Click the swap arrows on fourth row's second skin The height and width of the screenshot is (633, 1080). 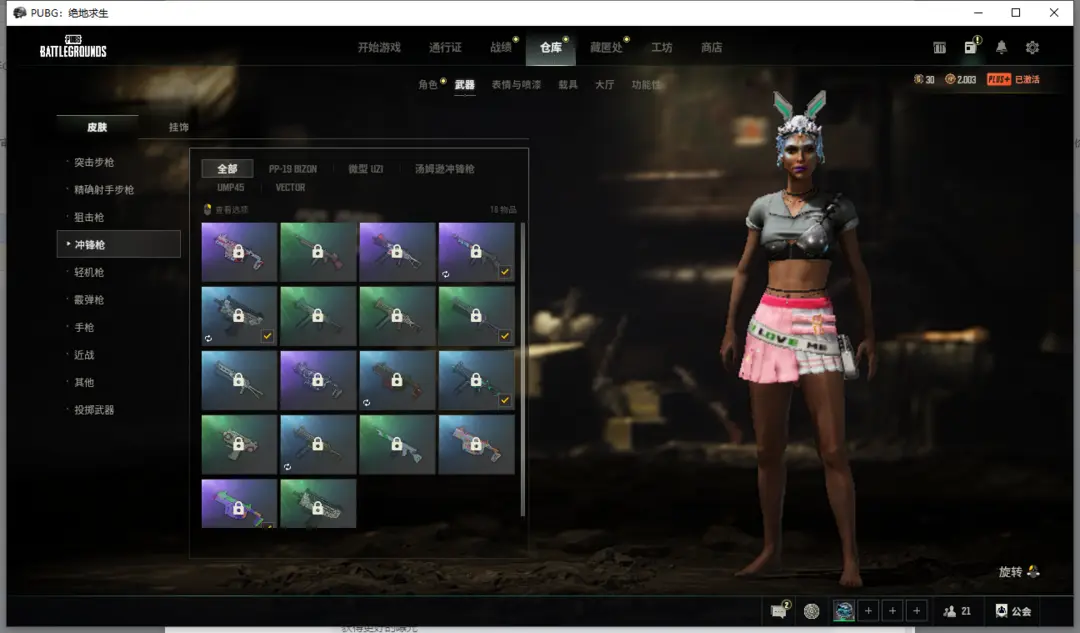pyautogui.click(x=287, y=467)
